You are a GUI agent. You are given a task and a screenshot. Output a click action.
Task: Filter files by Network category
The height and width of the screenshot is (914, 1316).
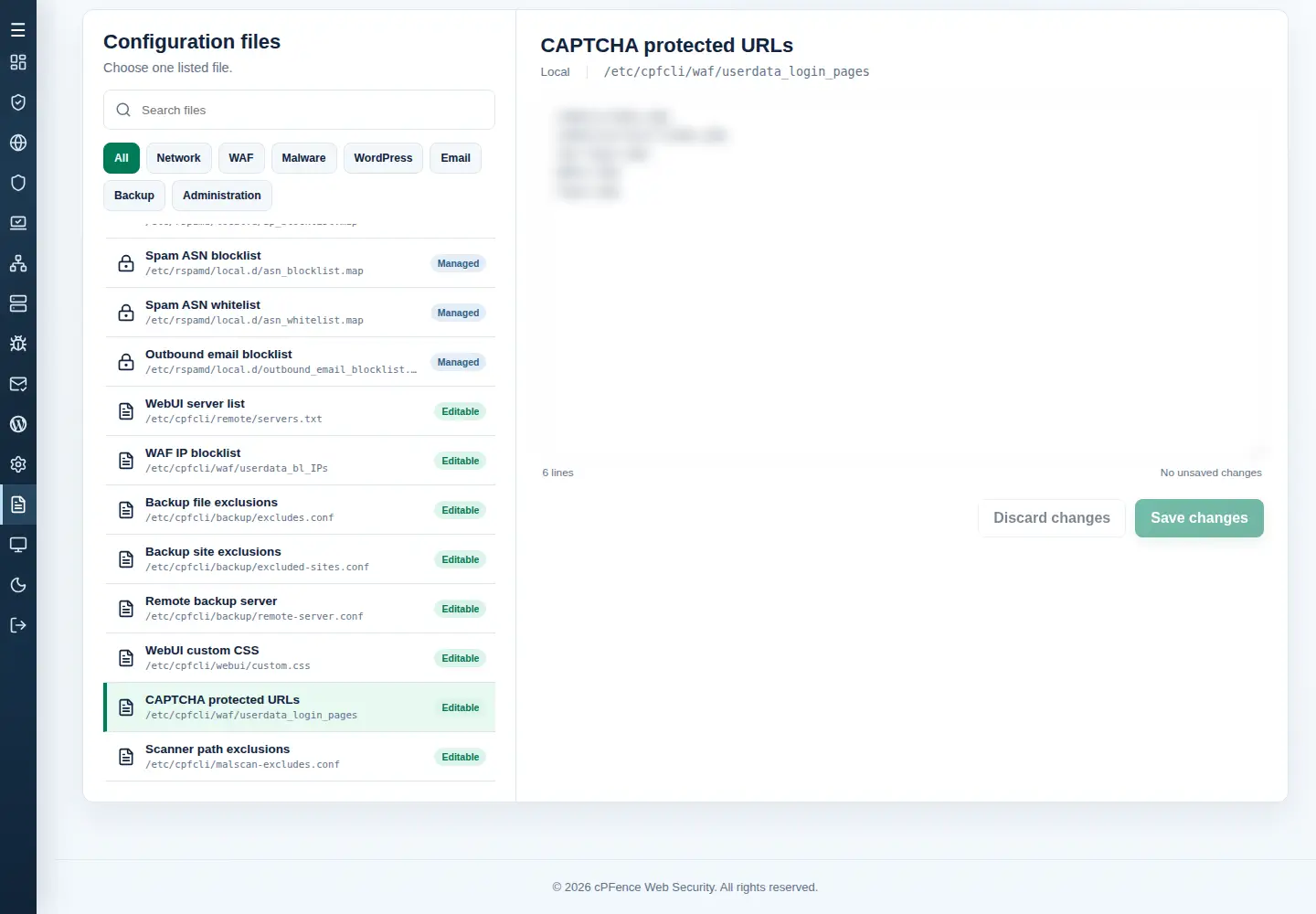point(178,158)
